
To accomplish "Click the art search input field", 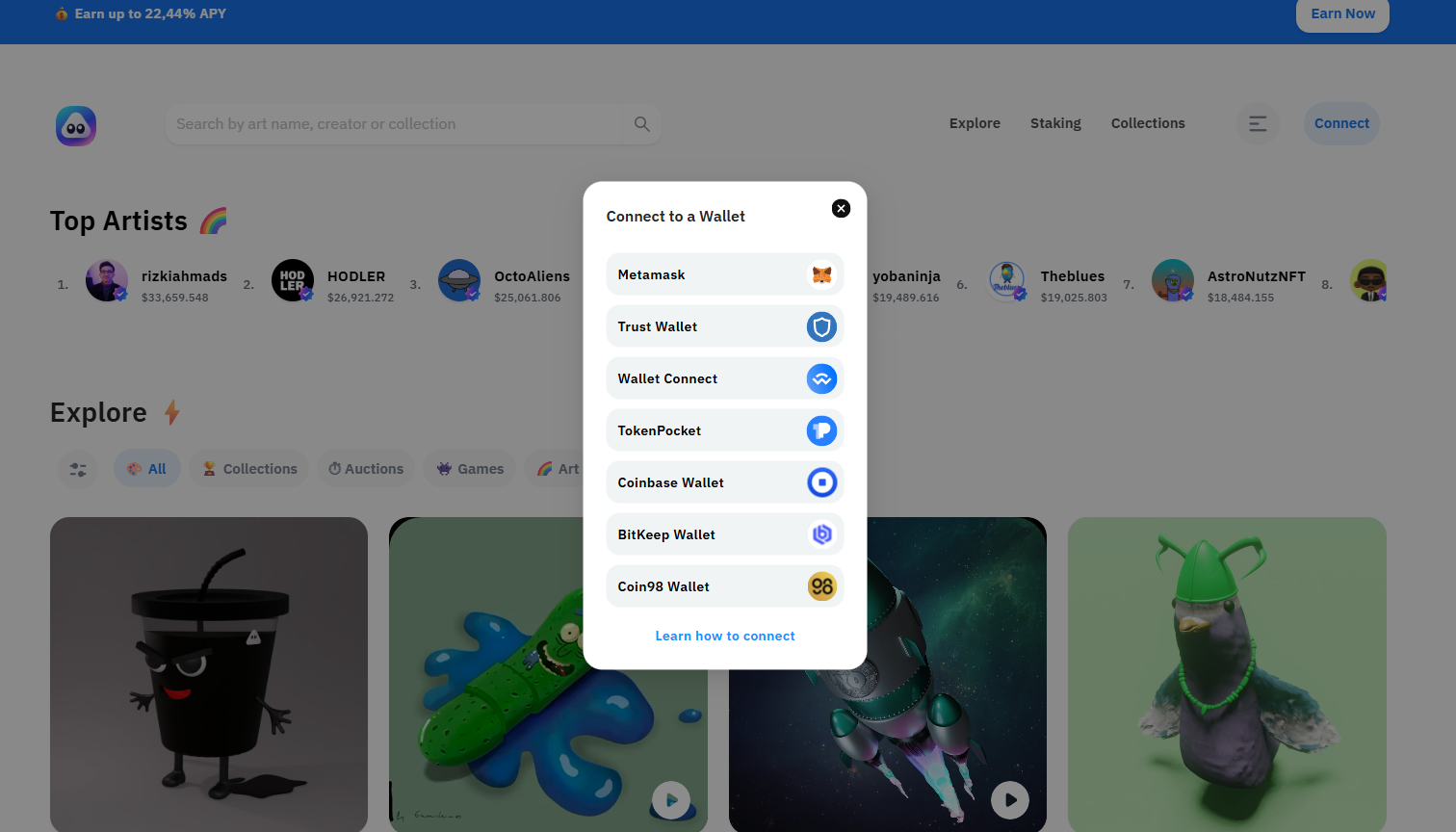I will pos(385,124).
